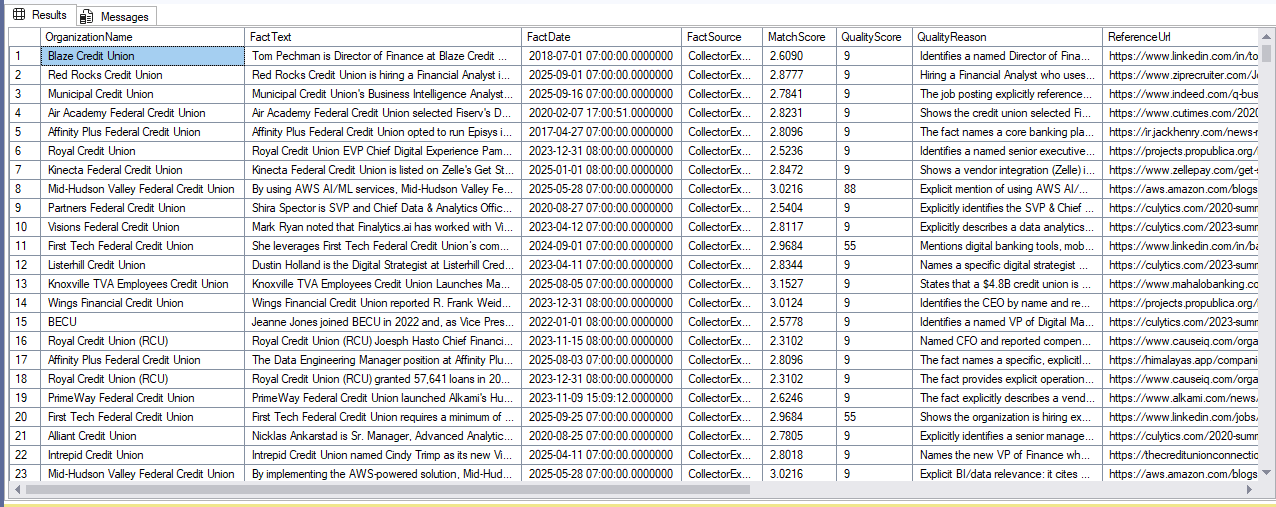
Task: Click the vertical scrollbar of results grid
Action: pyautogui.click(x=1267, y=255)
